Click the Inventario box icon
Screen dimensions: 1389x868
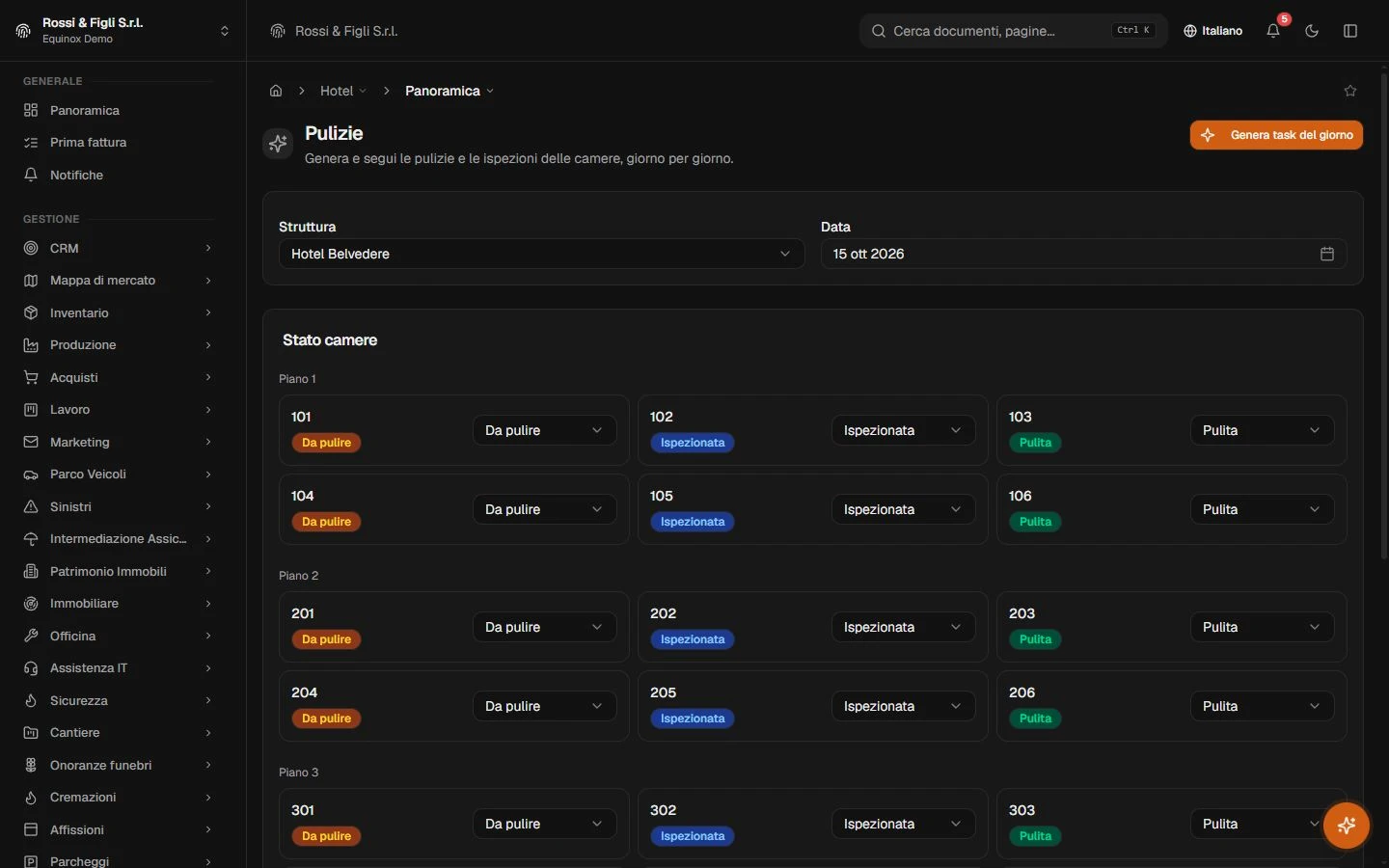click(x=31, y=312)
